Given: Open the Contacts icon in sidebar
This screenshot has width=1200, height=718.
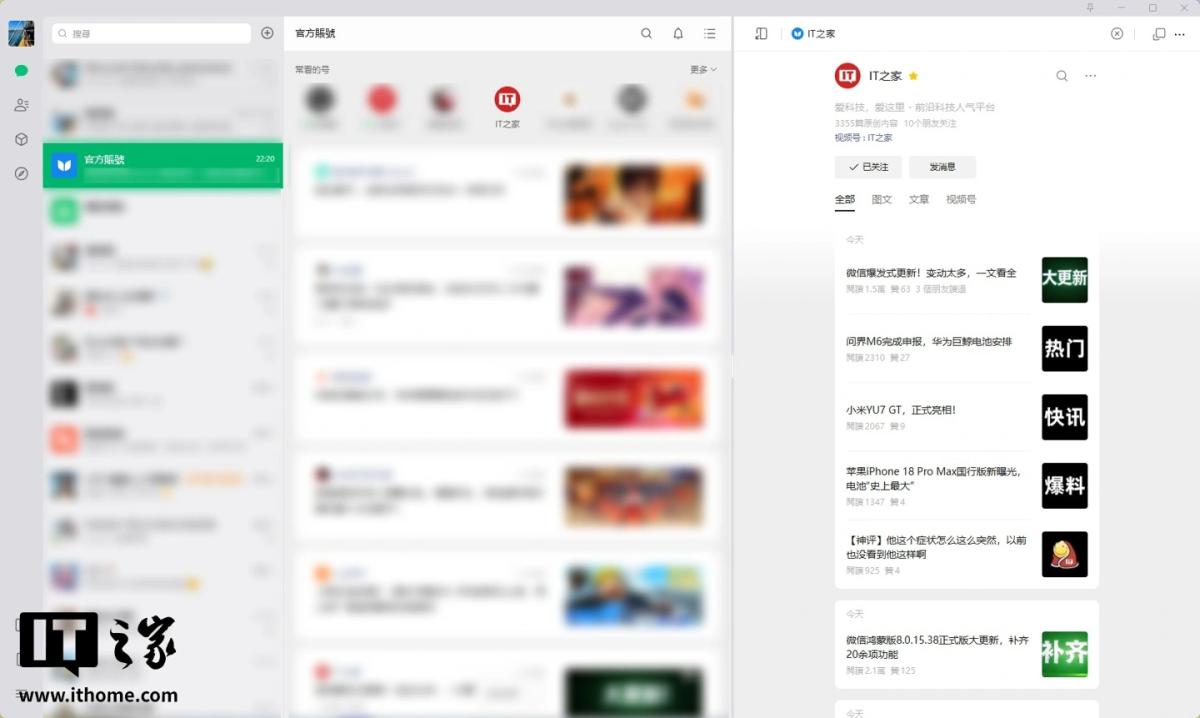Looking at the screenshot, I should click(x=21, y=105).
